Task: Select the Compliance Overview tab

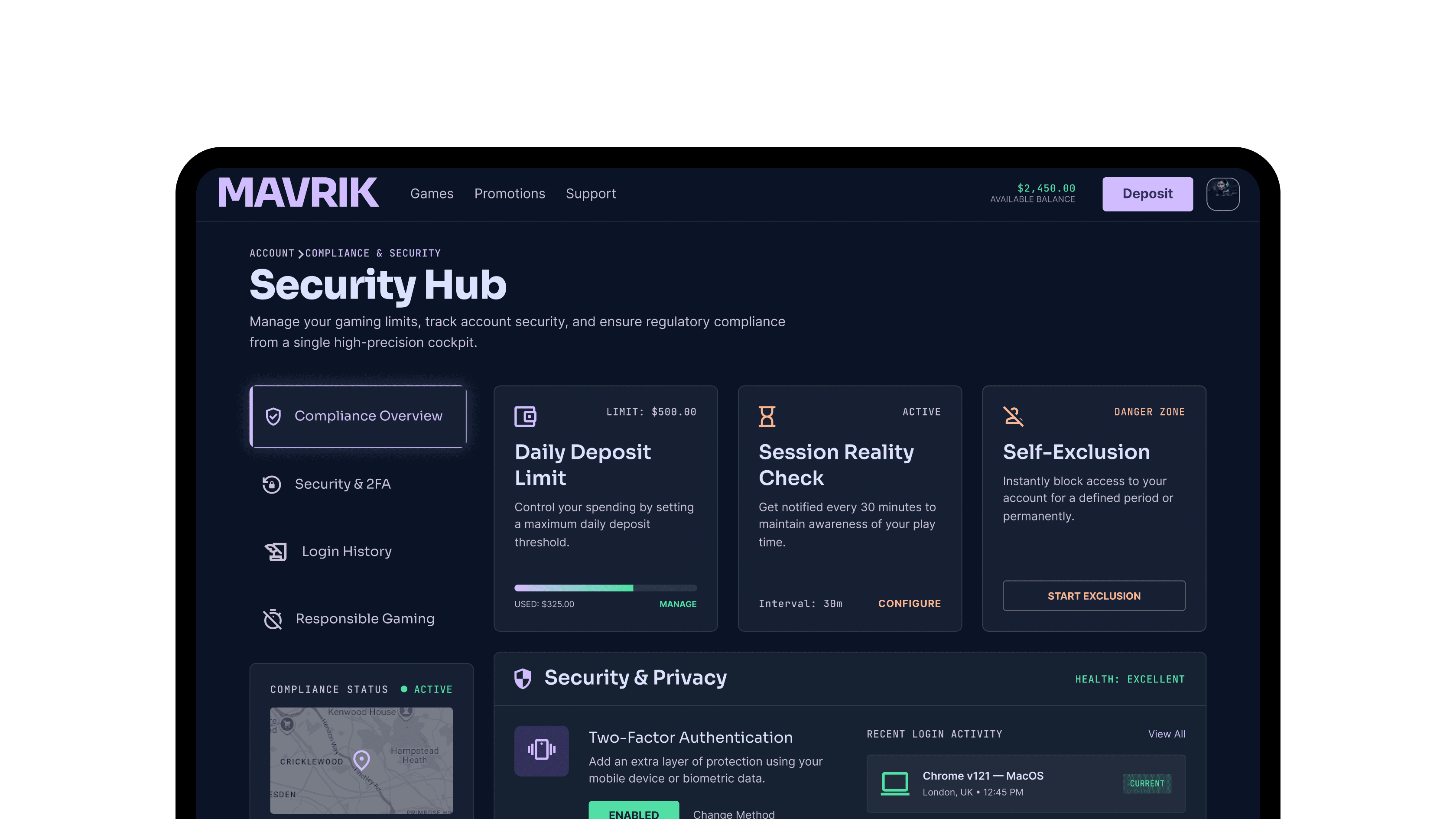Action: pos(358,416)
